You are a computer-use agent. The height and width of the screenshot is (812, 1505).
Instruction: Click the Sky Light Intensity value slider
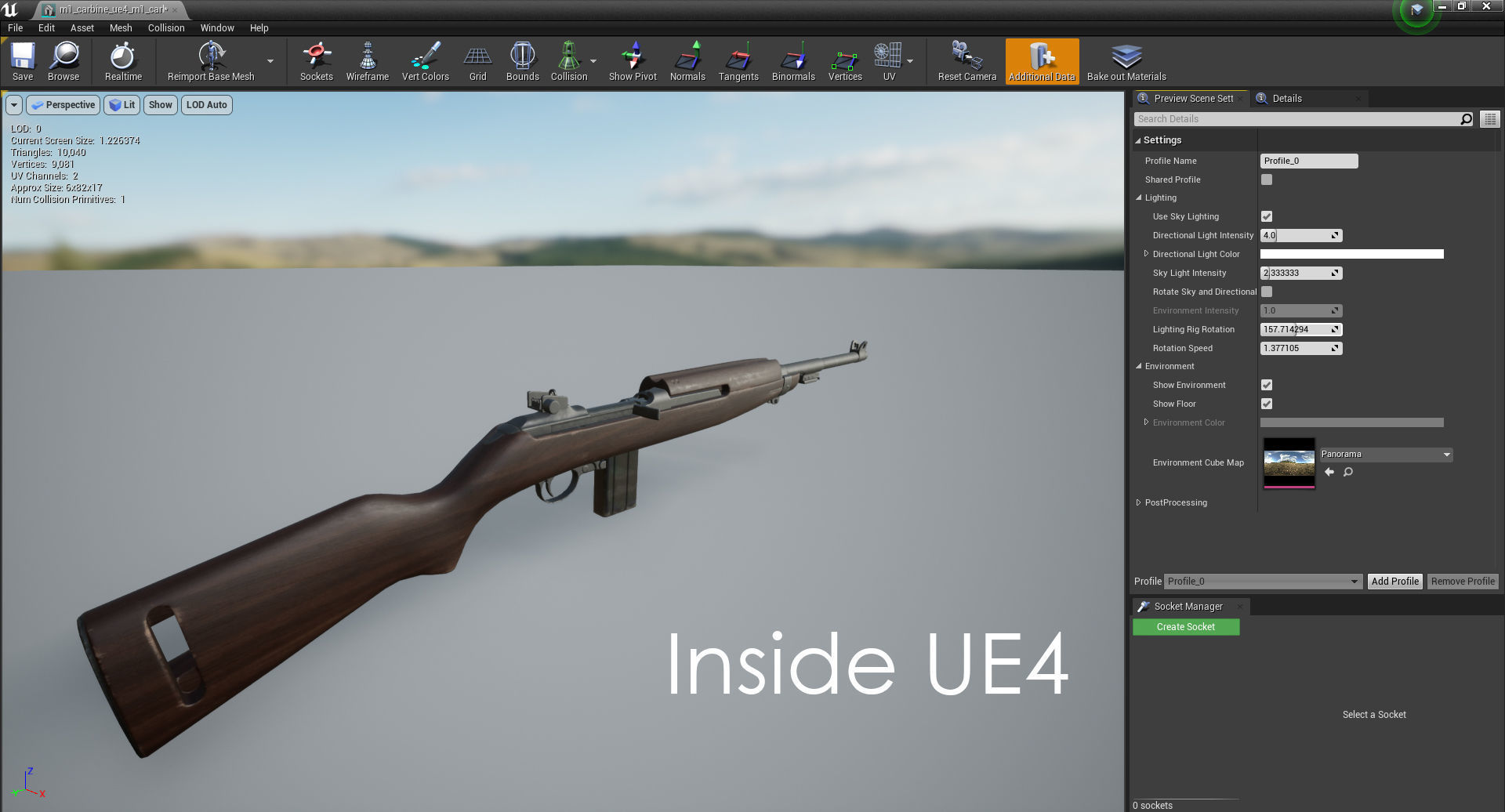[x=1301, y=273]
